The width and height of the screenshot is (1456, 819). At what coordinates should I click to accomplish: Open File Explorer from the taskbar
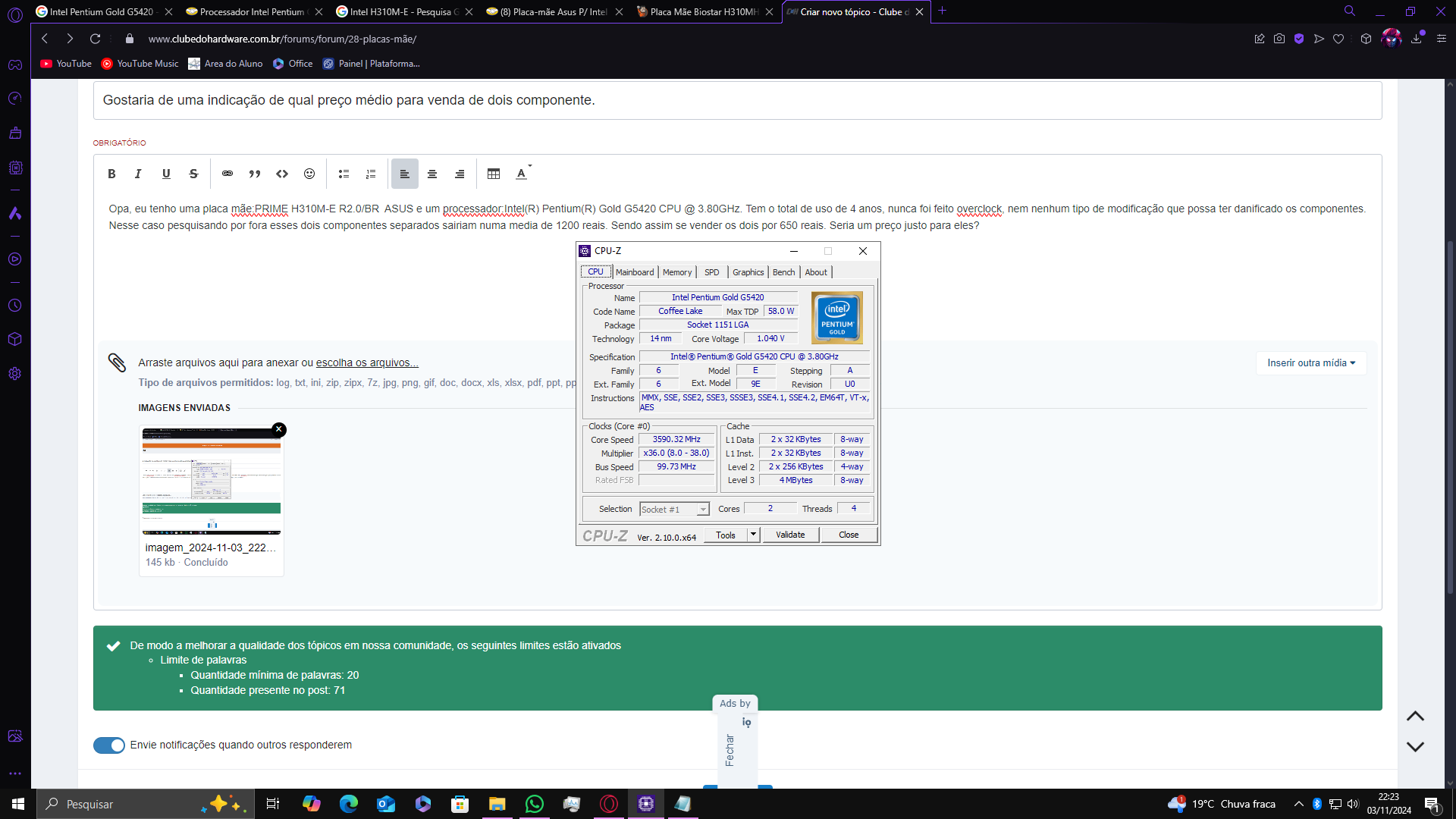(497, 804)
